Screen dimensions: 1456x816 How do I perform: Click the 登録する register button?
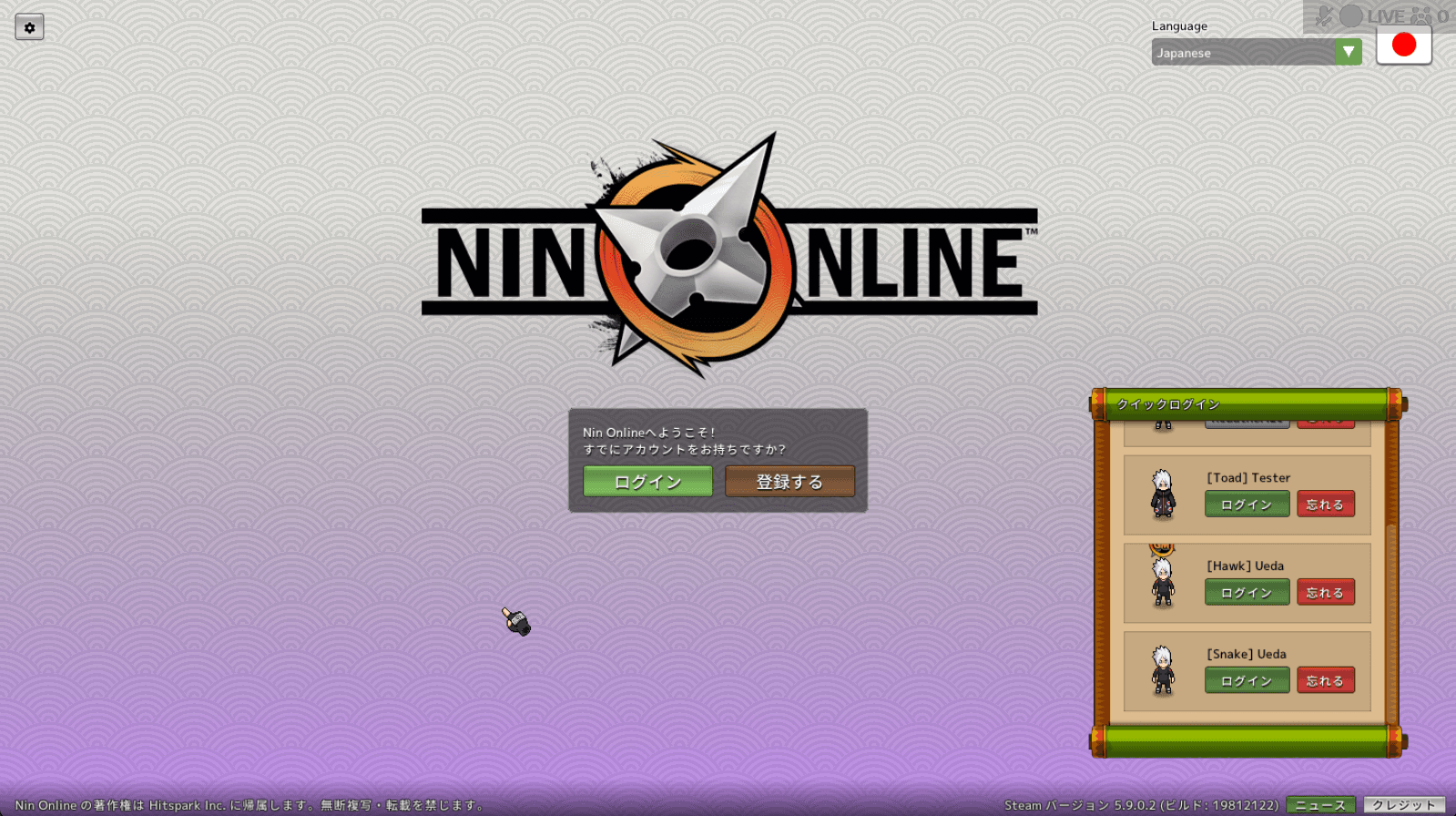point(789,482)
